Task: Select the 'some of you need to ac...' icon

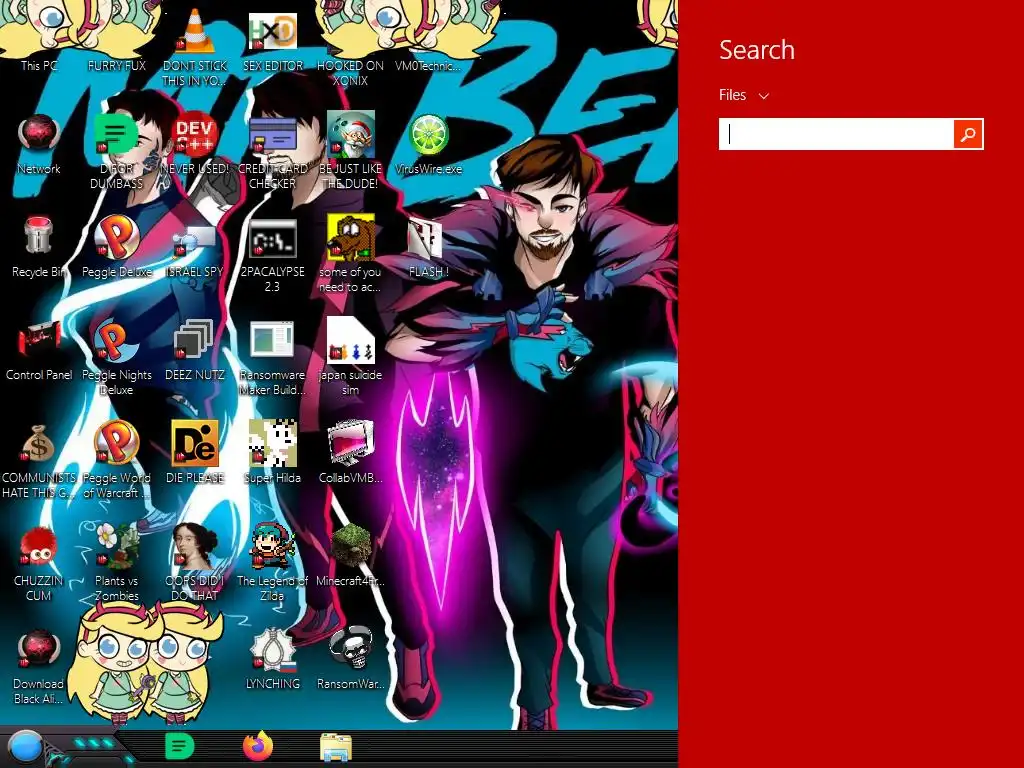Action: [x=350, y=253]
